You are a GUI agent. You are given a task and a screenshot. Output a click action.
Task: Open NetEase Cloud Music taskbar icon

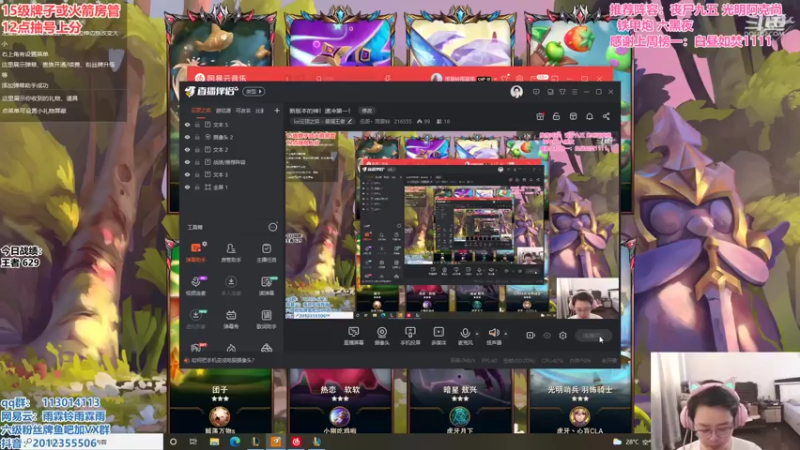tap(296, 441)
